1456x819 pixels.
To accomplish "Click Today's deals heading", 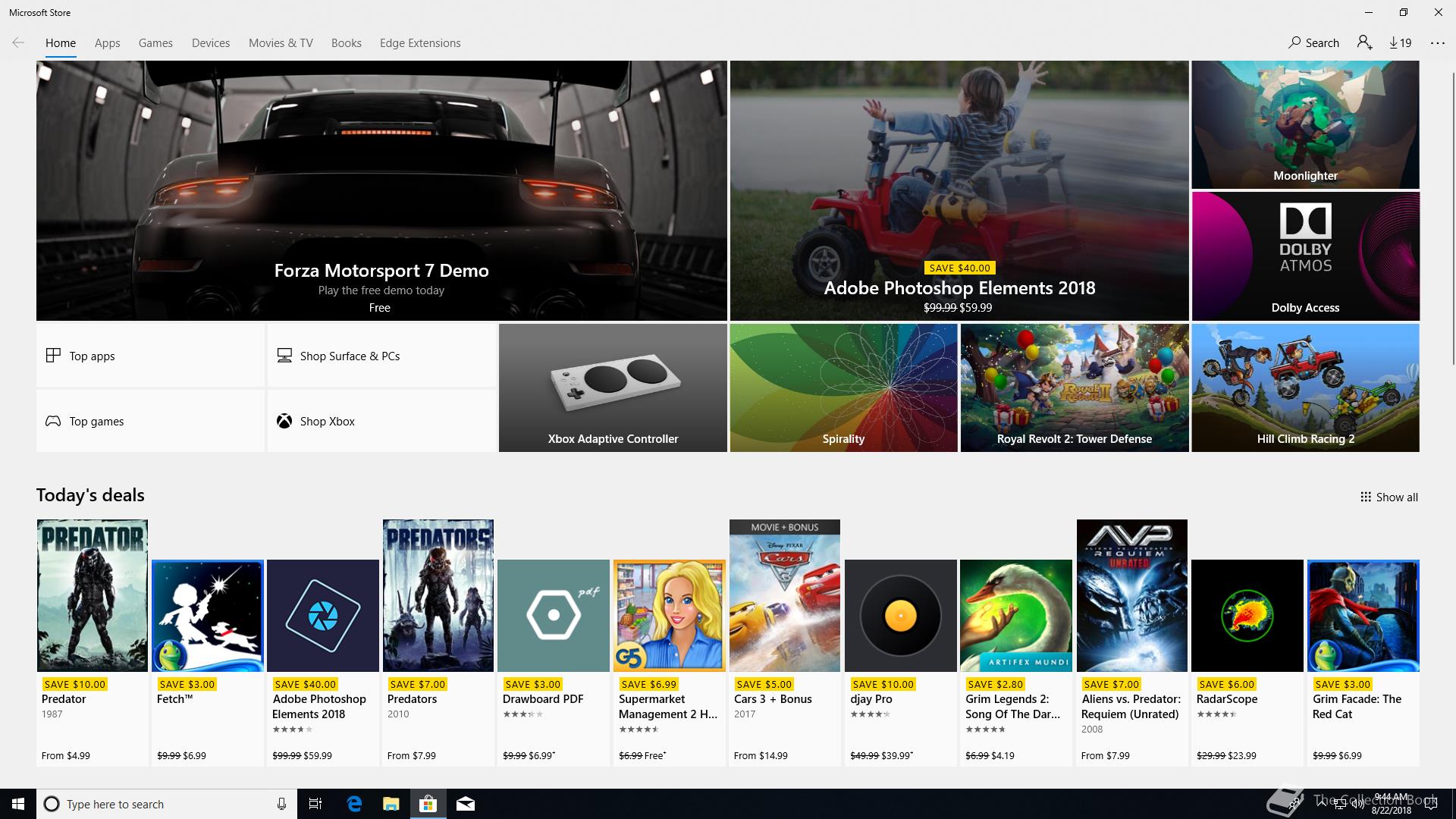I will (90, 495).
